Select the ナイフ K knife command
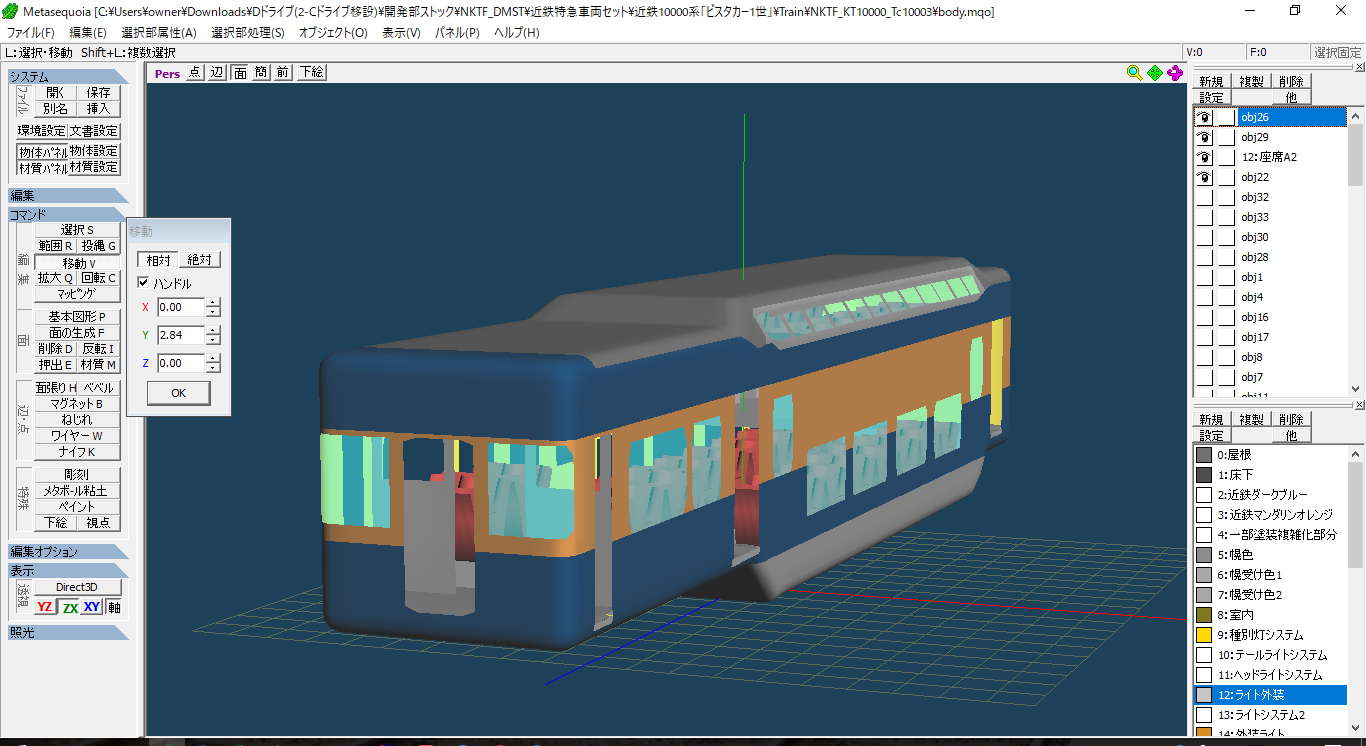This screenshot has height=746, width=1366. click(77, 452)
